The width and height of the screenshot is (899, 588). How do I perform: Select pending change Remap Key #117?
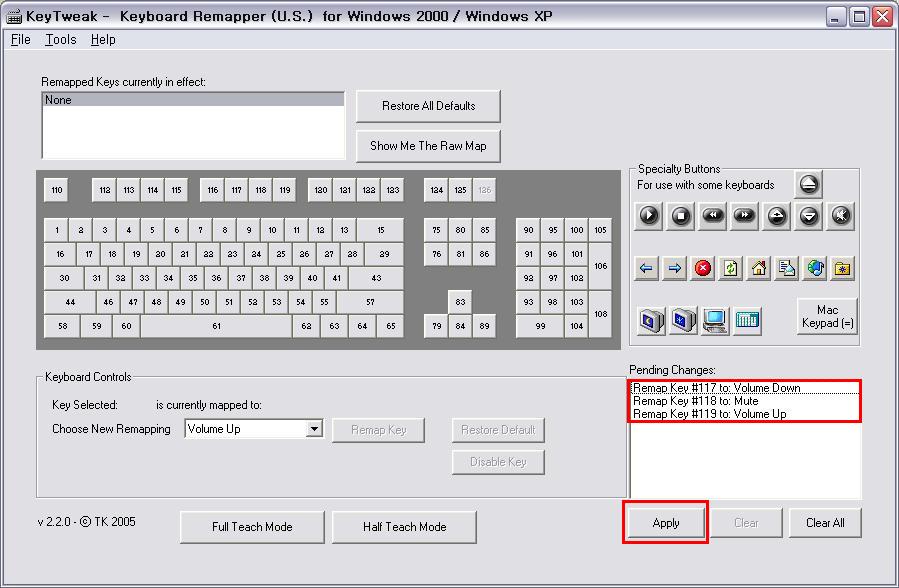(x=745, y=388)
